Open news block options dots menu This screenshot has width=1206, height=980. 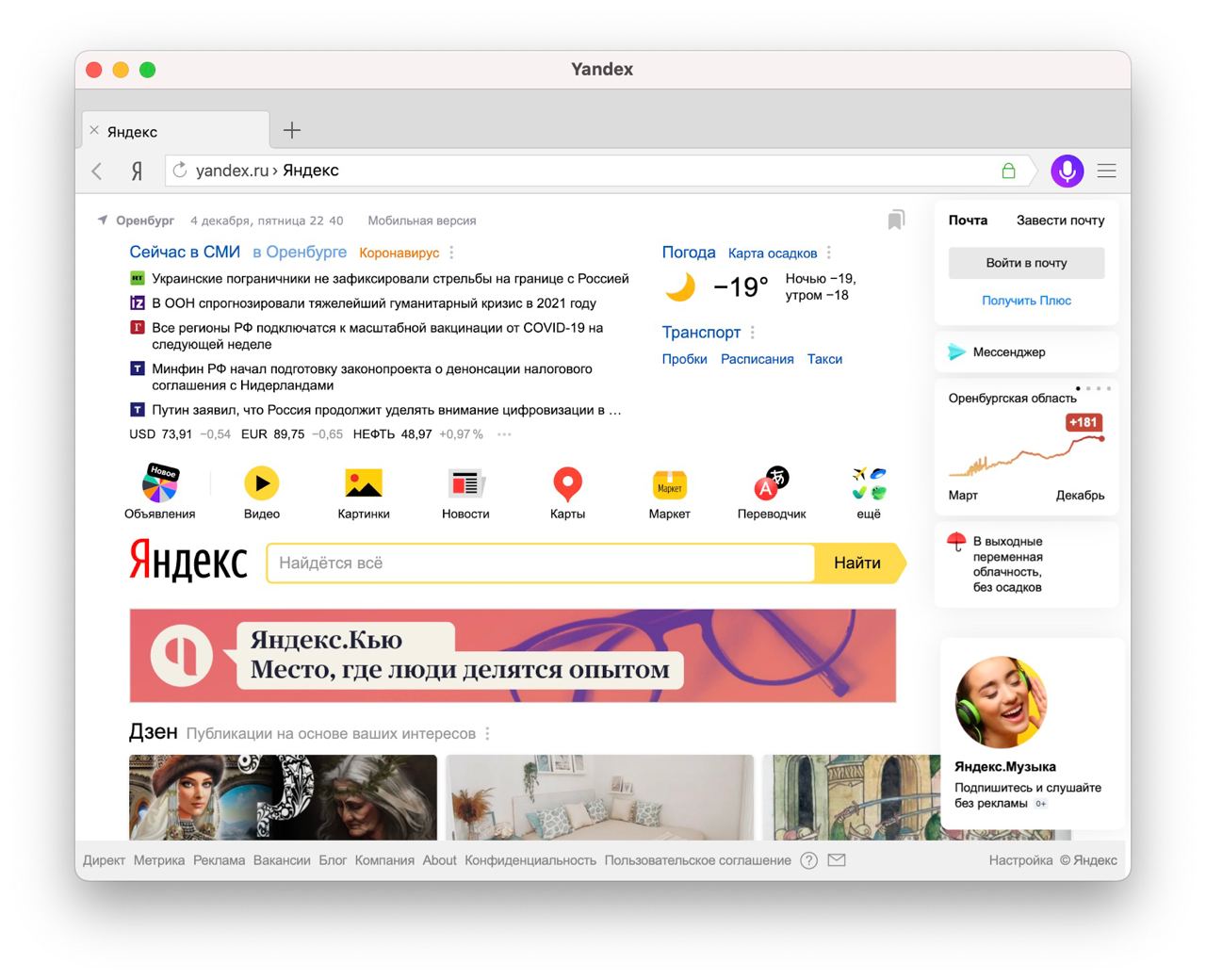coord(452,253)
